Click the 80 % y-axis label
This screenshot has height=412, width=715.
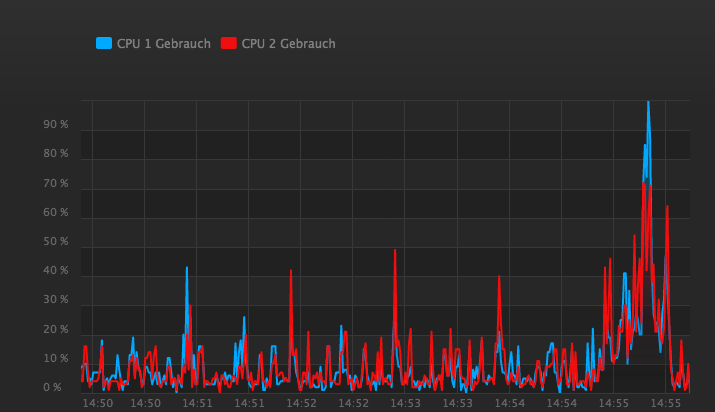tap(56, 154)
